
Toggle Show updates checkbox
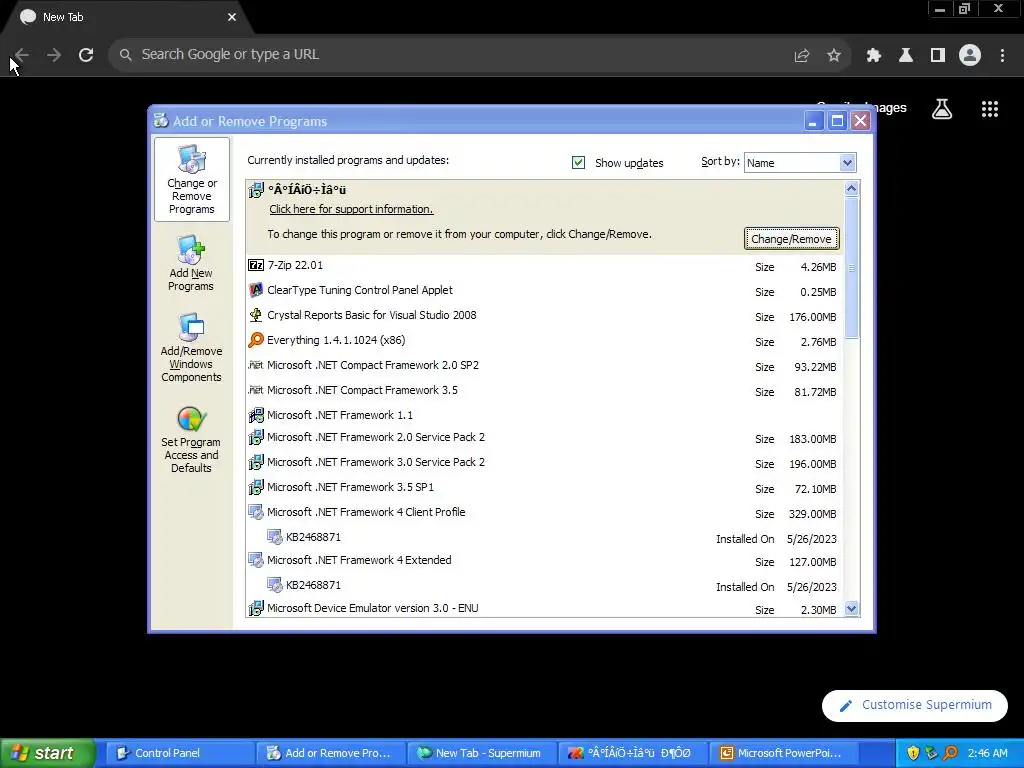pyautogui.click(x=578, y=163)
